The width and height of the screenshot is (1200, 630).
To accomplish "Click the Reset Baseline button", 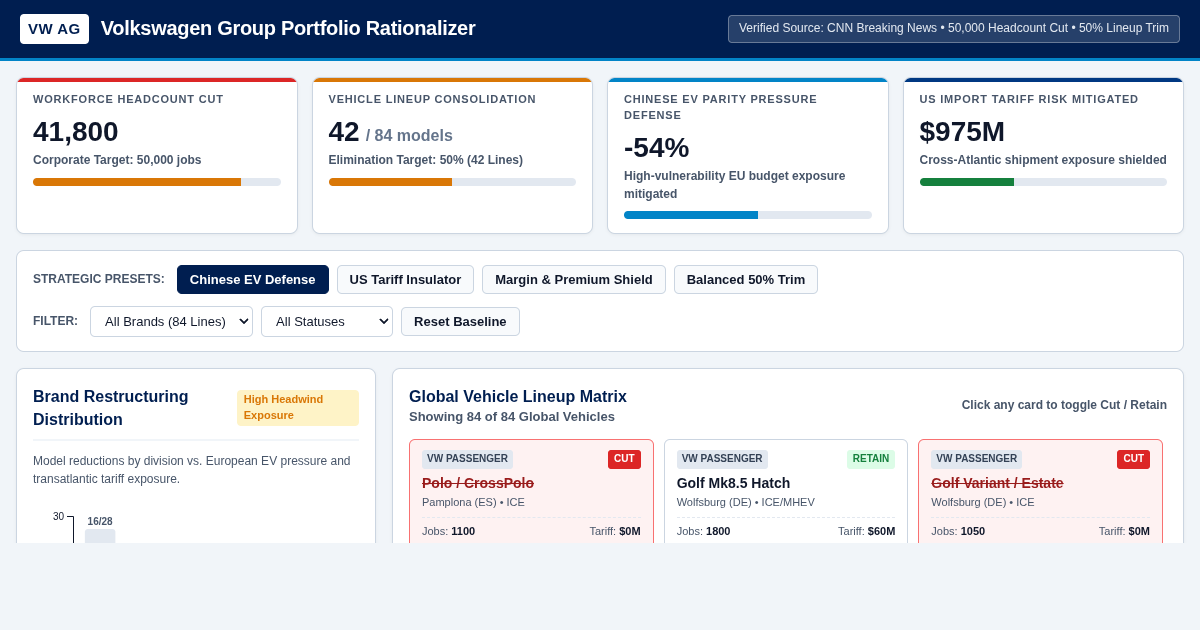I will [x=460, y=321].
